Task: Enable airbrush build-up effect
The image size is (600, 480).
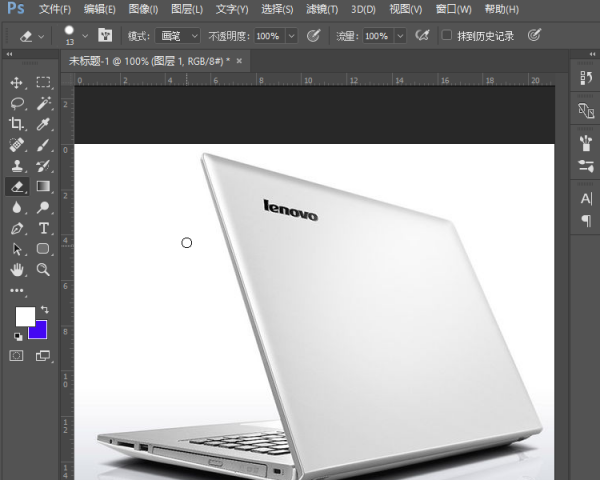Action: point(422,36)
